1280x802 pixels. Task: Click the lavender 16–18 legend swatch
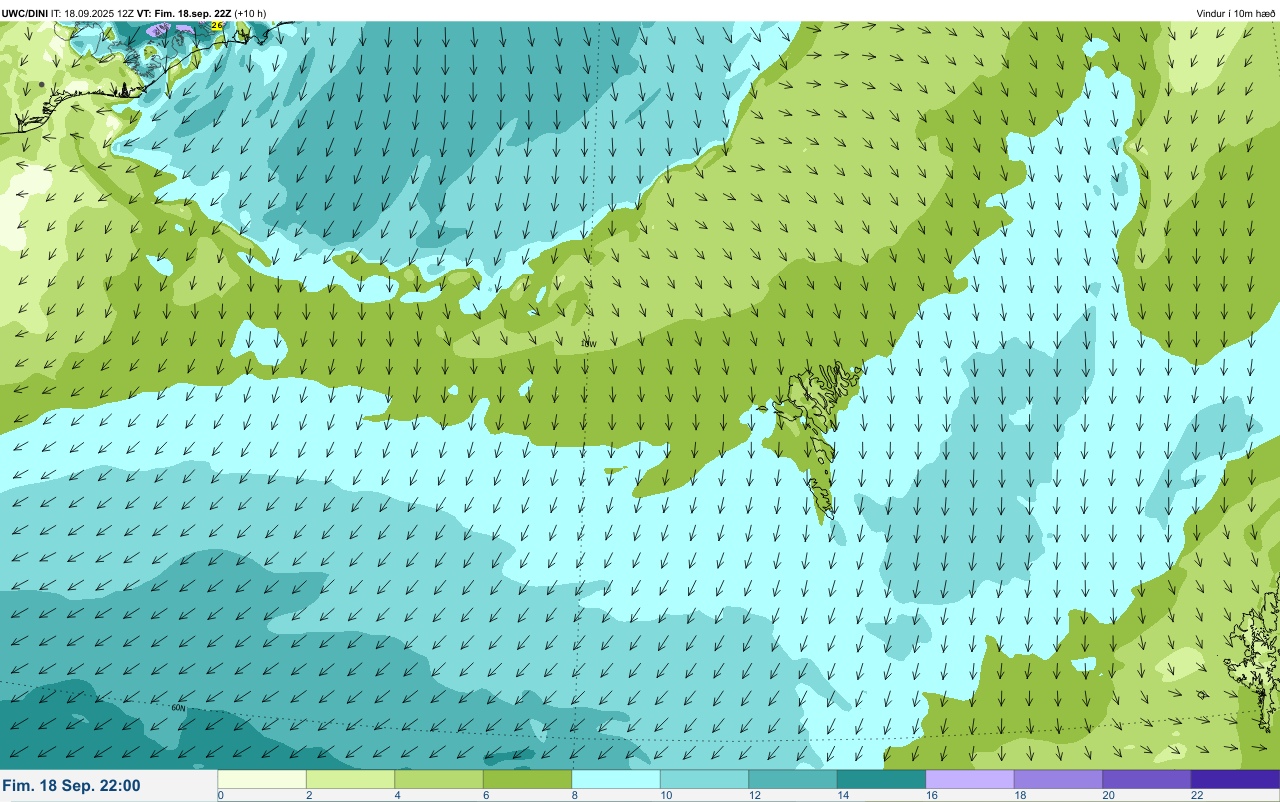970,779
